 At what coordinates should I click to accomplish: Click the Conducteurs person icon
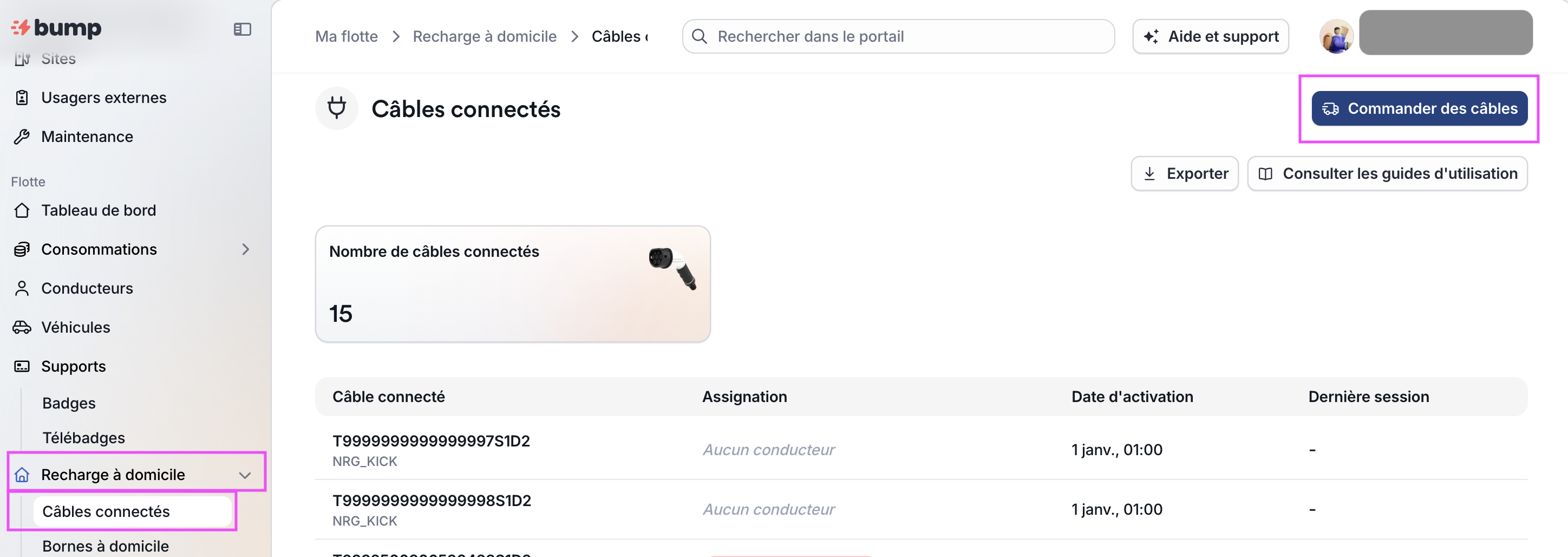(x=22, y=288)
